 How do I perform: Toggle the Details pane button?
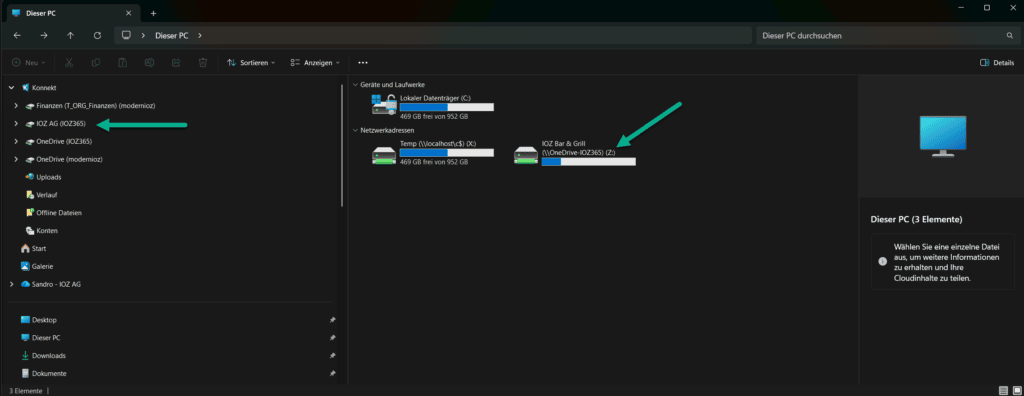[997, 63]
